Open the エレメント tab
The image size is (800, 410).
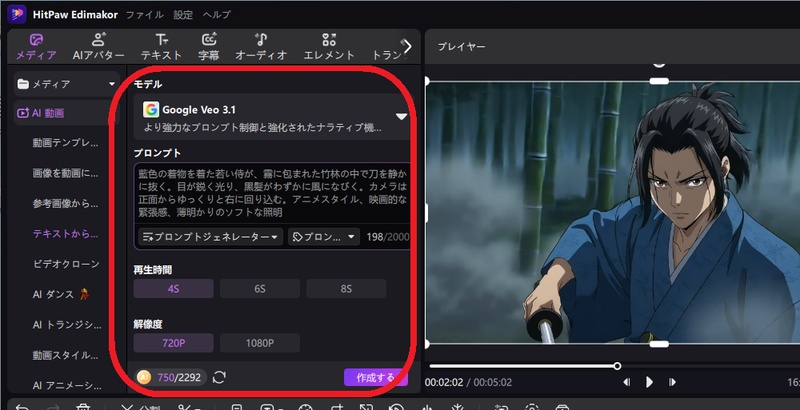point(329,47)
